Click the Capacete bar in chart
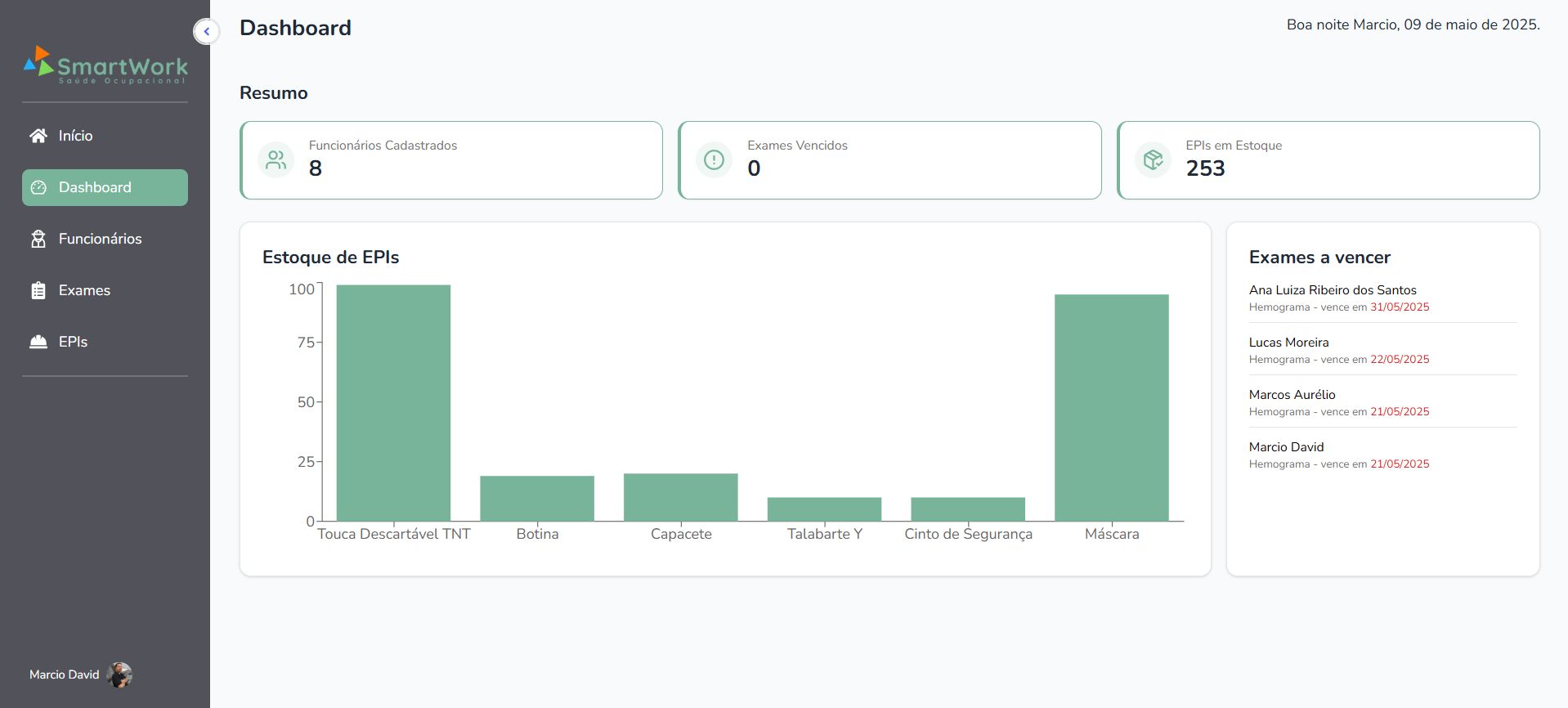 coord(681,497)
